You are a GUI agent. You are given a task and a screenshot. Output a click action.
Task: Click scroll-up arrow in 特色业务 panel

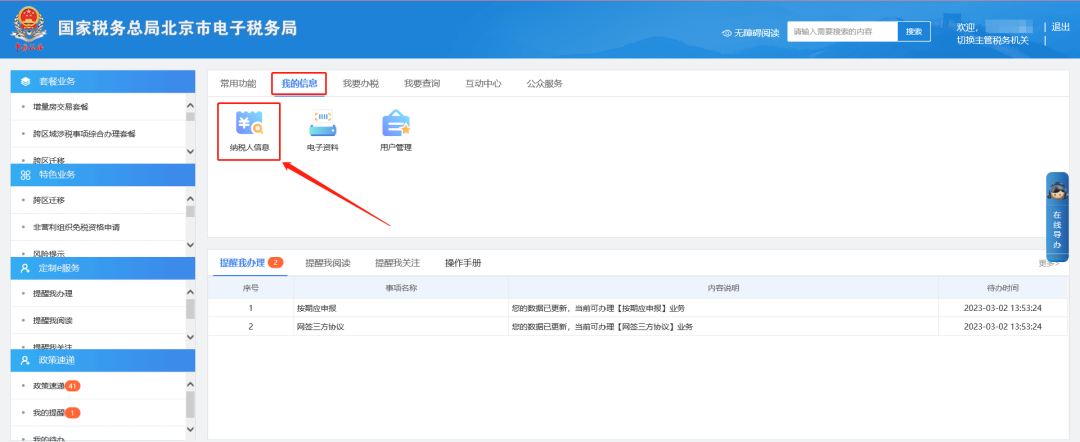point(191,199)
